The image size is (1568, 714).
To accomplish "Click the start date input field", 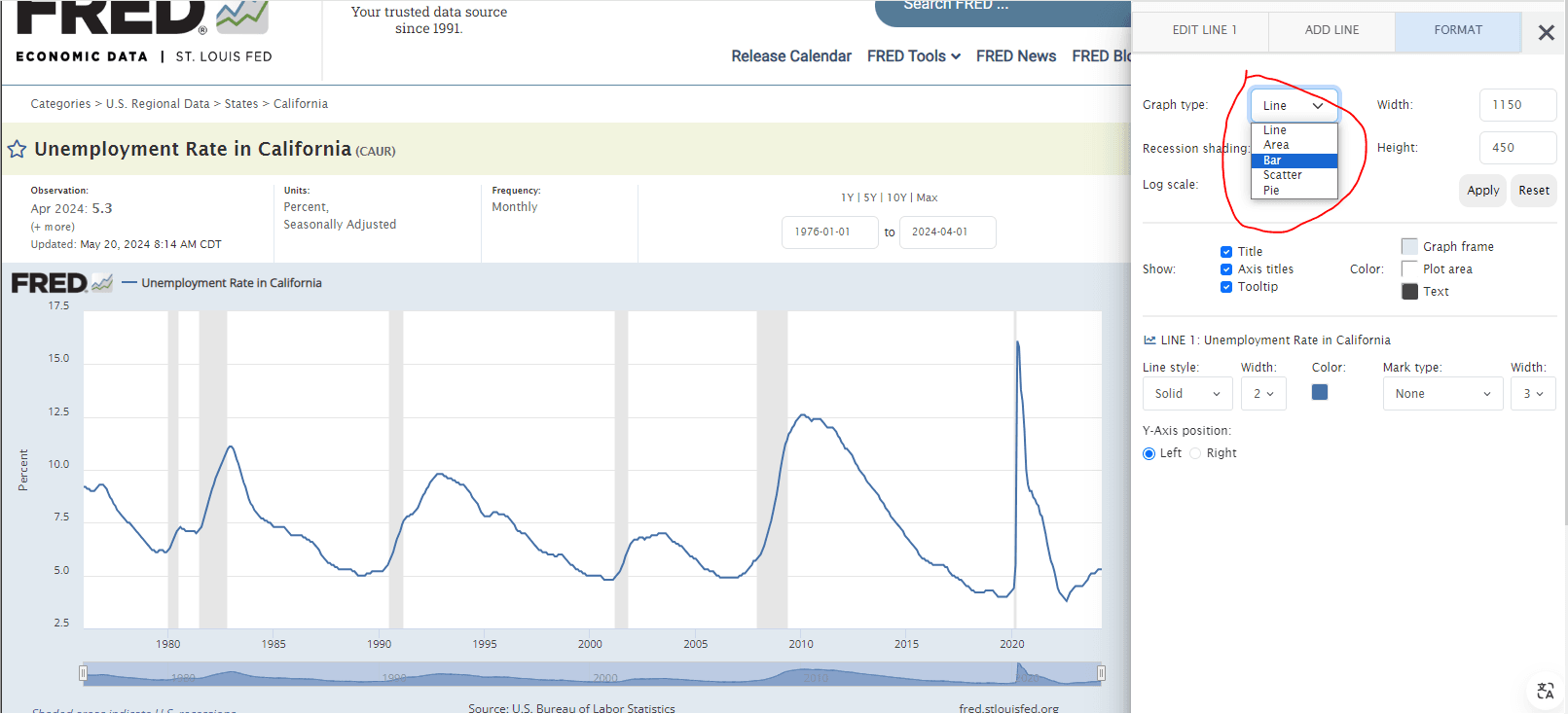I will click(x=829, y=232).
